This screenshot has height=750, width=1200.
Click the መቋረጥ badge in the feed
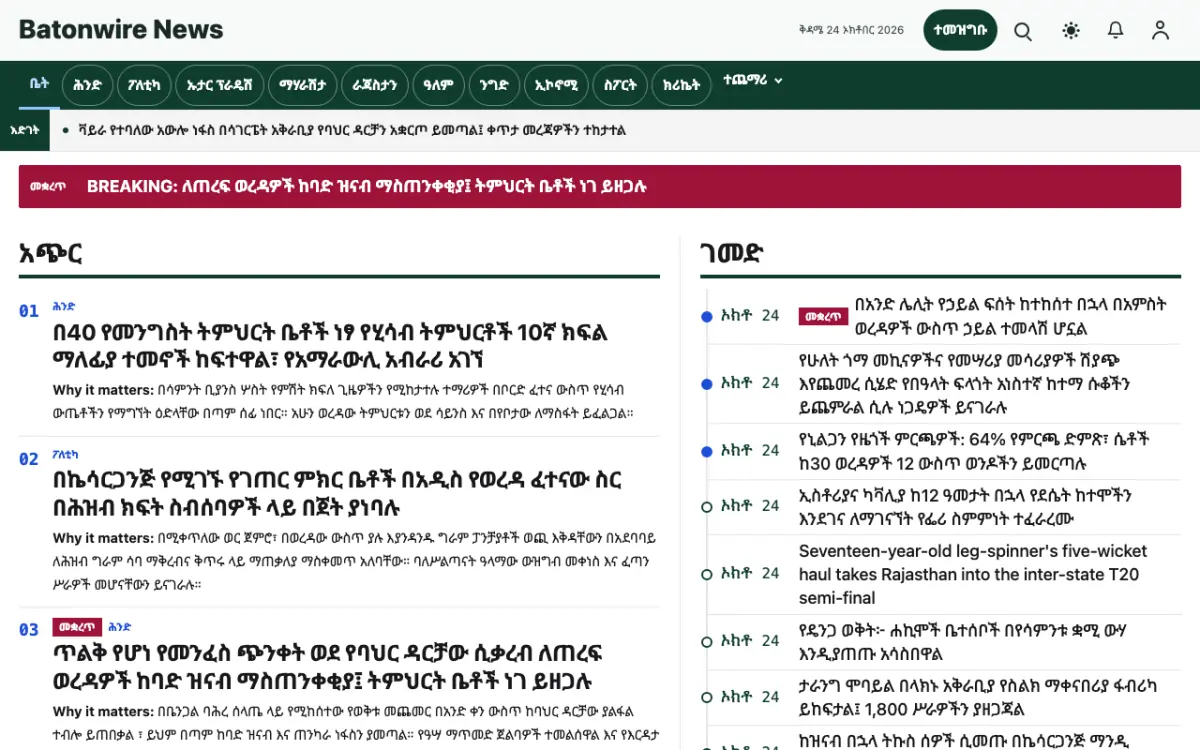823,316
